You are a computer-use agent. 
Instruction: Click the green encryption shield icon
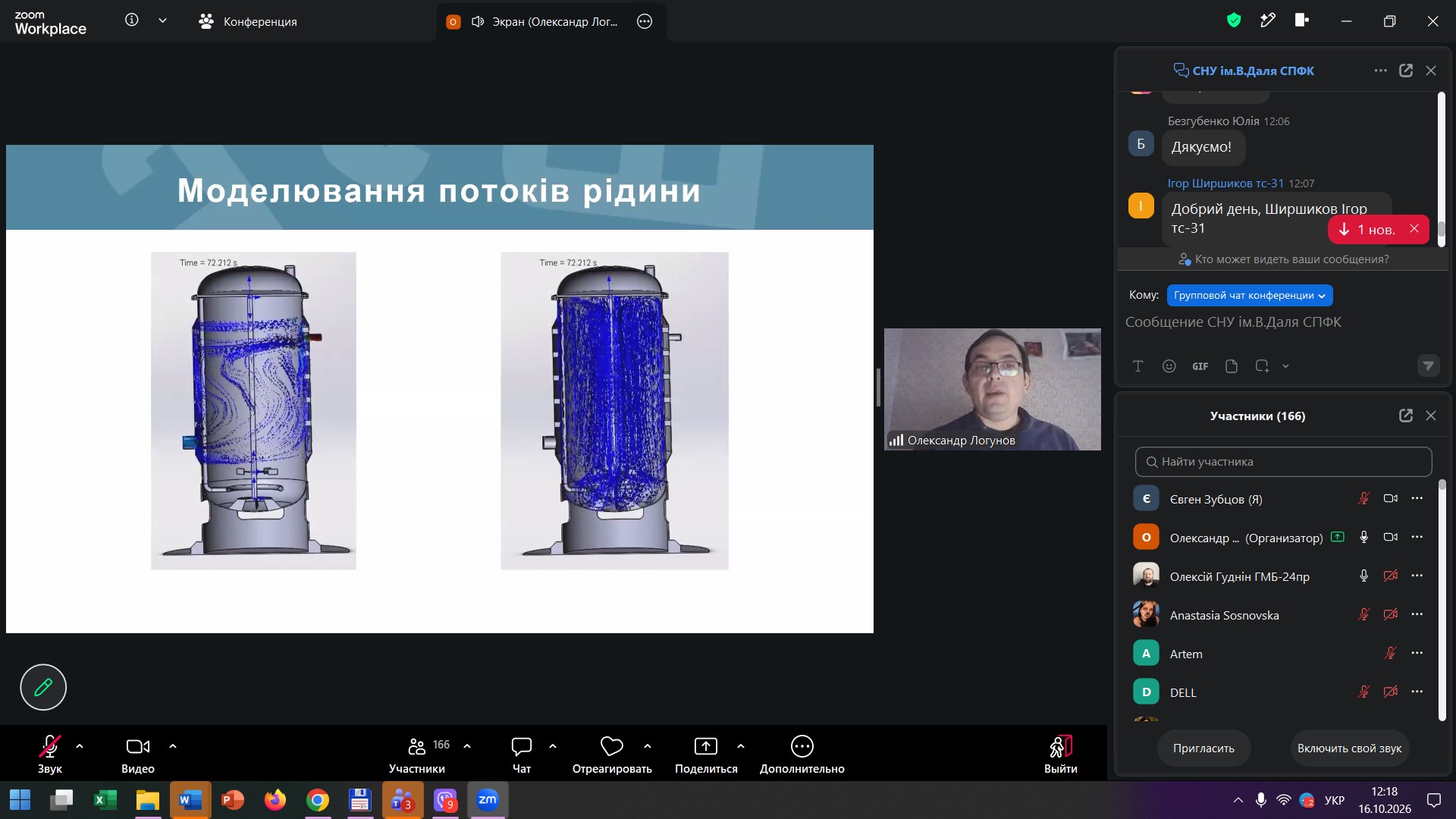click(1234, 20)
